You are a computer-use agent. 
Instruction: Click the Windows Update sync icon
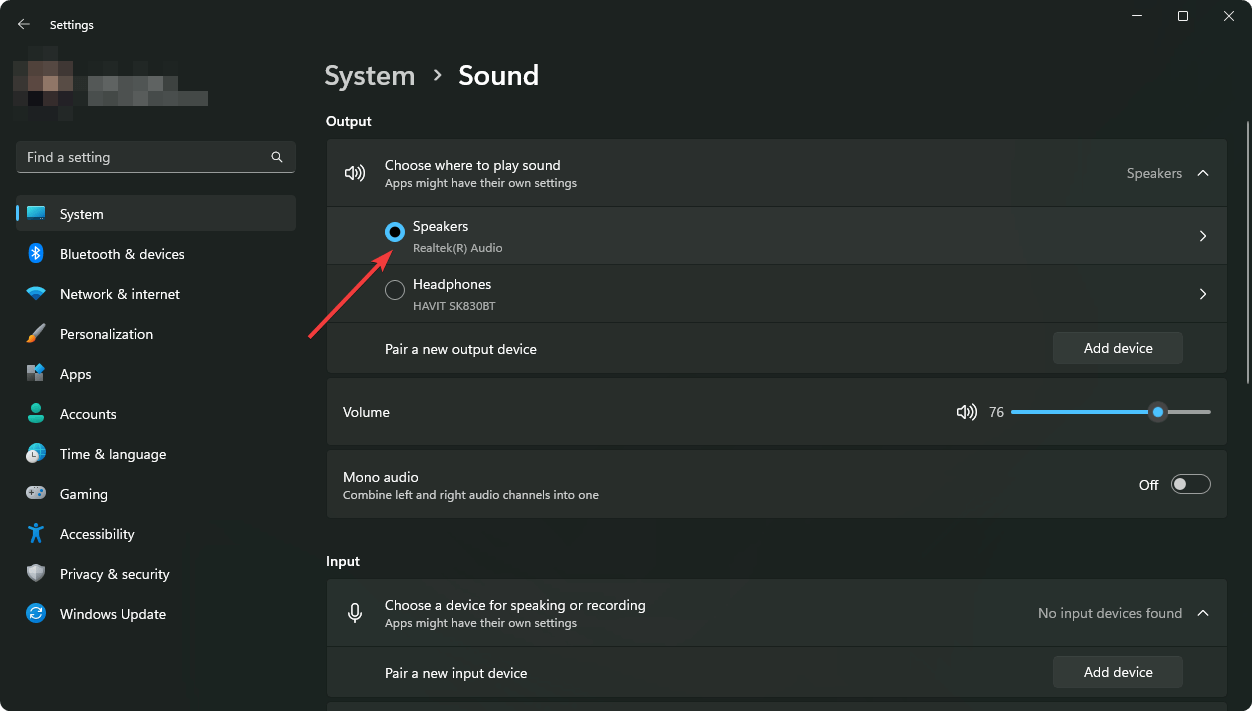36,614
